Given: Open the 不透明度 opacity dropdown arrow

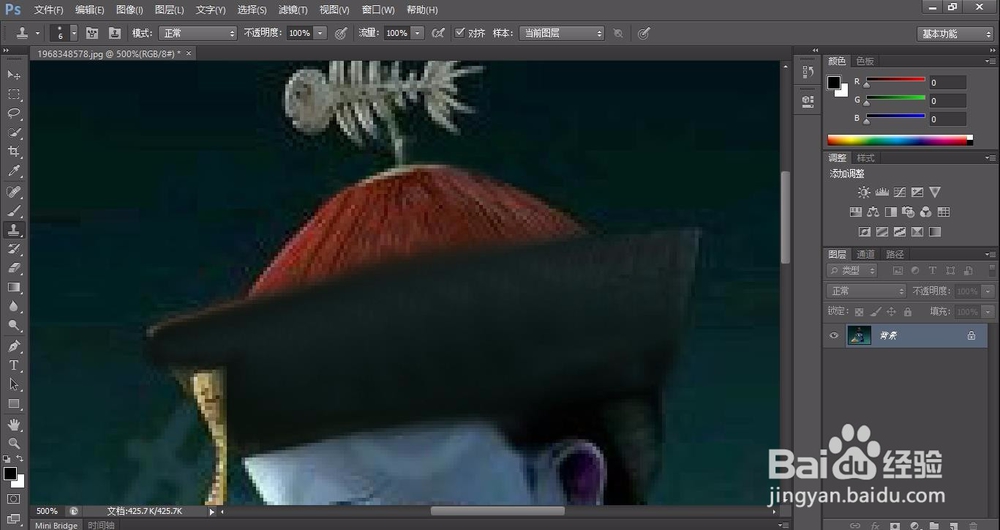Looking at the screenshot, I should pos(321,33).
